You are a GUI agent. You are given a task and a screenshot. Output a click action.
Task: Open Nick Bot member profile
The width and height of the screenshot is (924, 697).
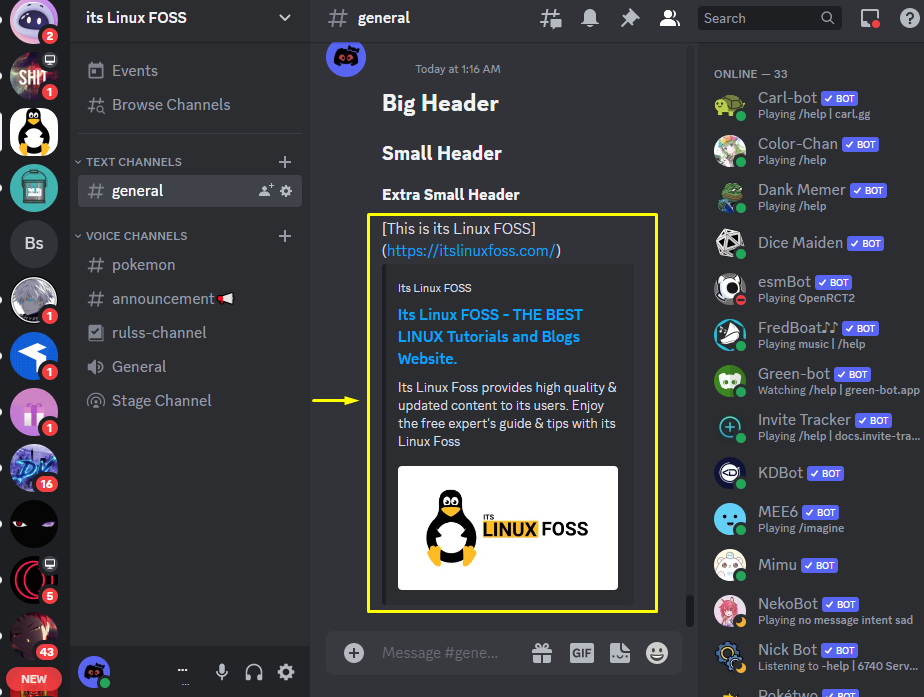pyautogui.click(x=812, y=656)
